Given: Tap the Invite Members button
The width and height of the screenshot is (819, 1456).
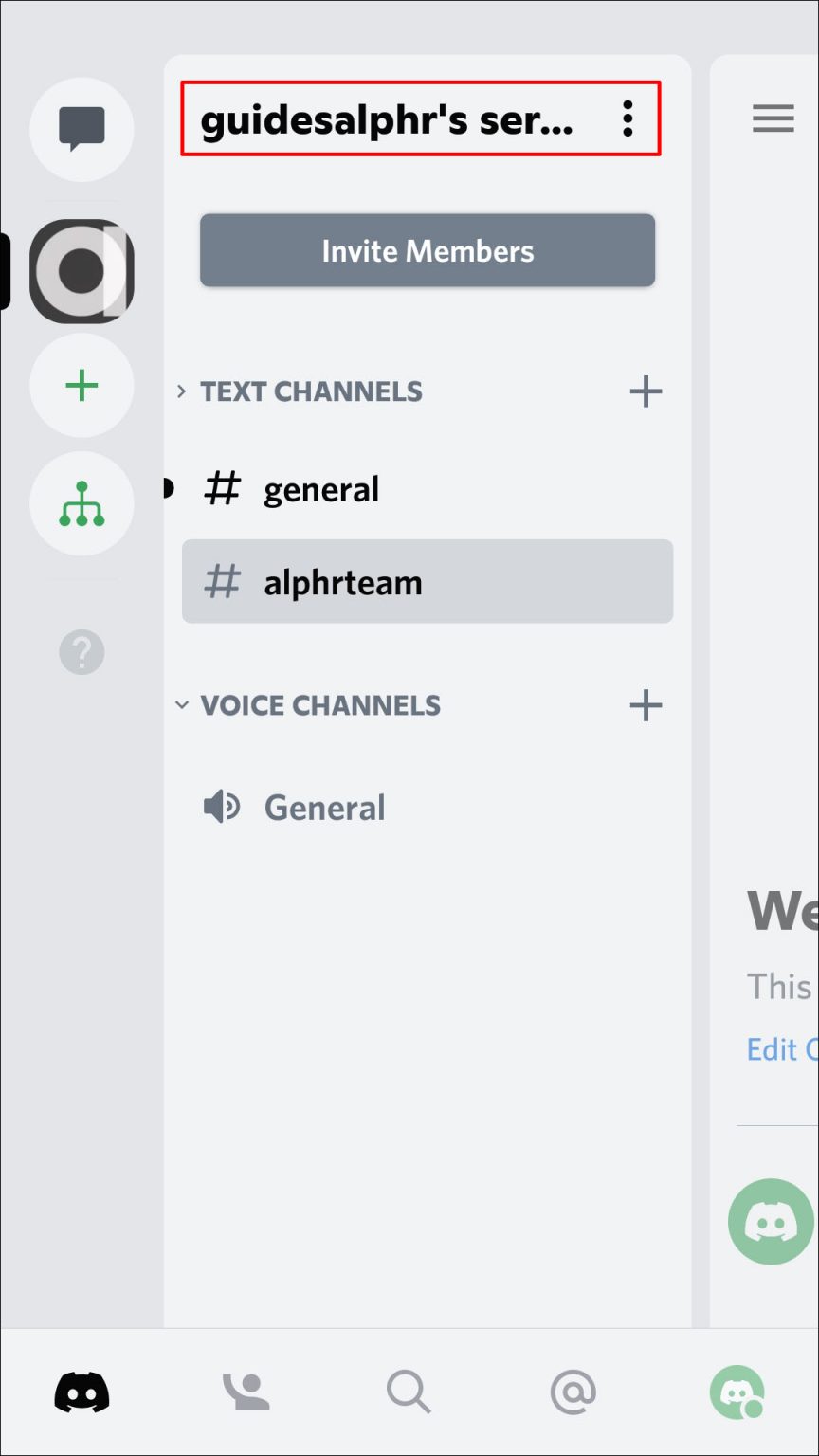Looking at the screenshot, I should pyautogui.click(x=428, y=250).
